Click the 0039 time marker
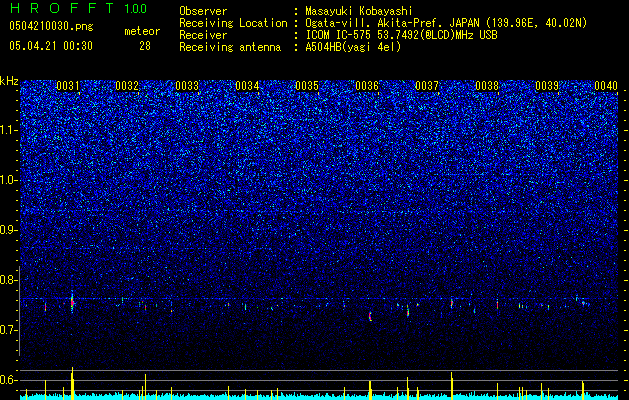Image resolution: width=629 pixels, height=400 pixels. (x=547, y=86)
